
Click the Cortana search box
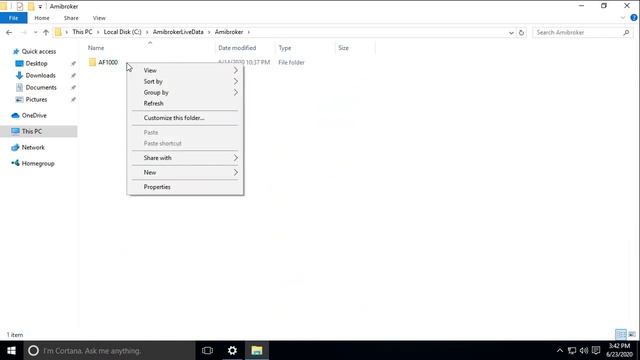pyautogui.click(x=109, y=350)
